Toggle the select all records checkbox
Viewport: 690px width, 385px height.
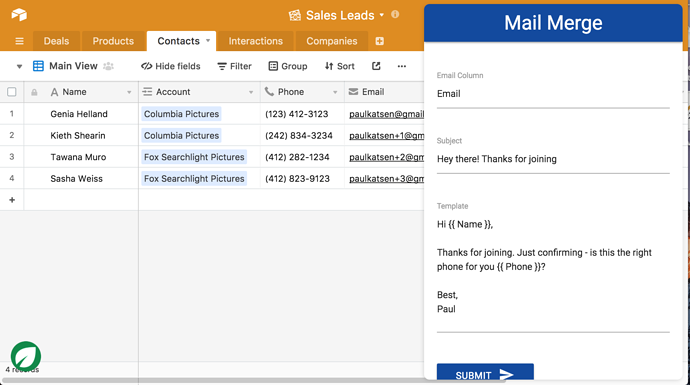12,92
